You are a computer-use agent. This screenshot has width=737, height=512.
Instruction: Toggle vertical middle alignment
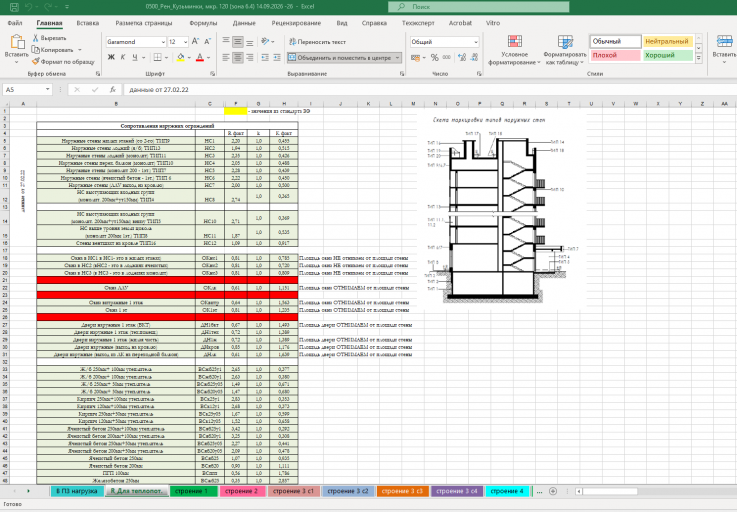point(238,42)
